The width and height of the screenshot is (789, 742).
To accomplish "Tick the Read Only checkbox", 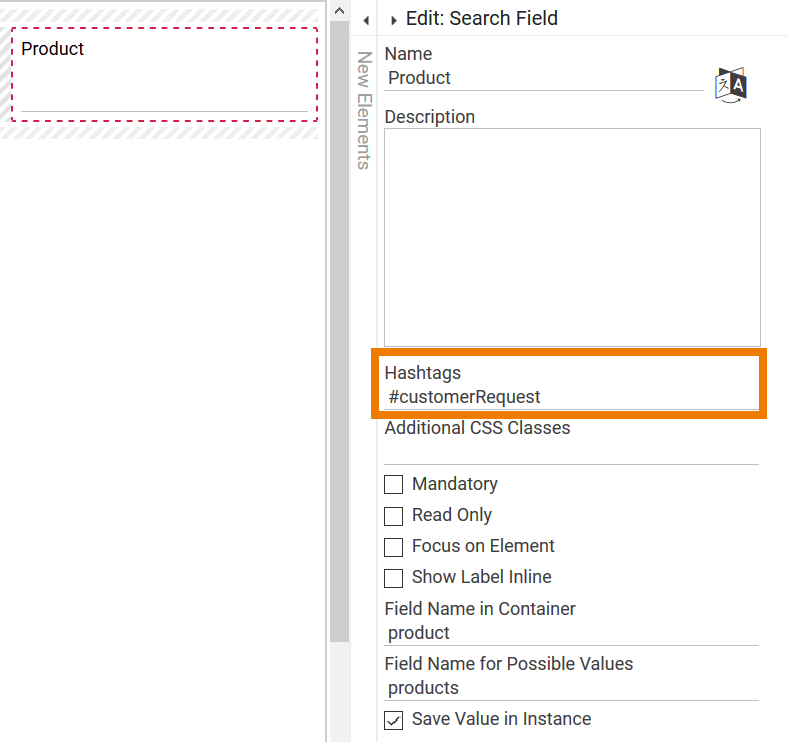I will click(x=394, y=516).
